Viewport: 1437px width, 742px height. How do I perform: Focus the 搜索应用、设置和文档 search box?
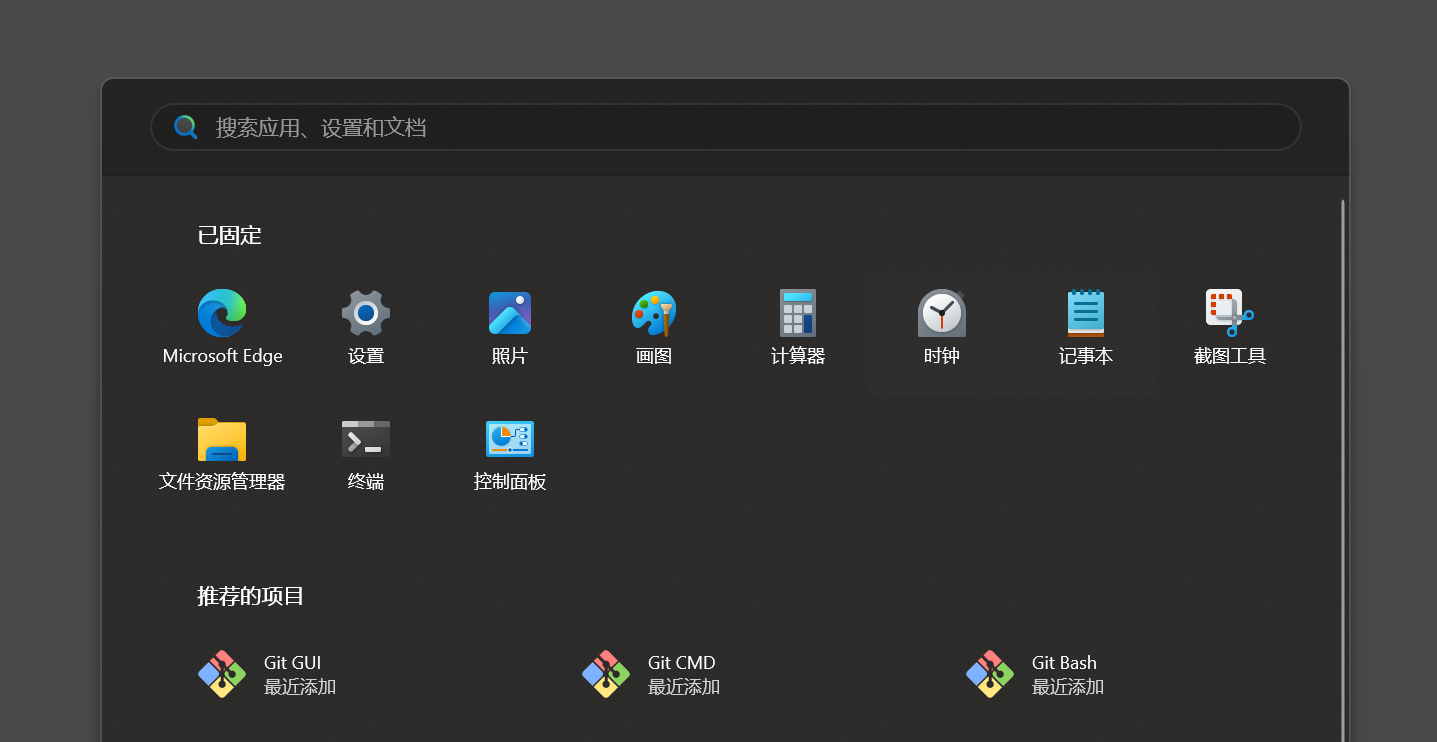click(726, 127)
